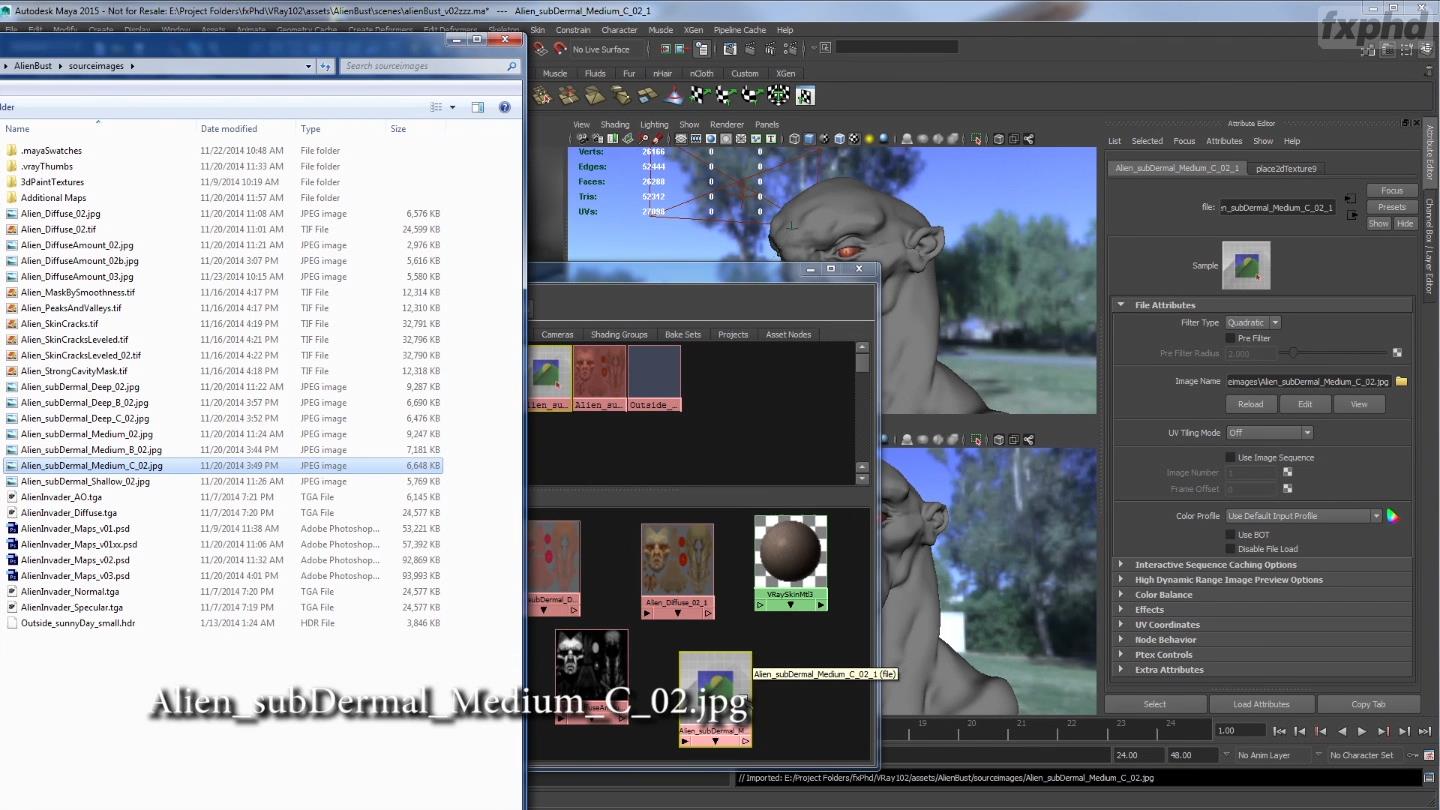
Task: Click the output connection arrow icon below input arrow
Action: tap(1350, 215)
